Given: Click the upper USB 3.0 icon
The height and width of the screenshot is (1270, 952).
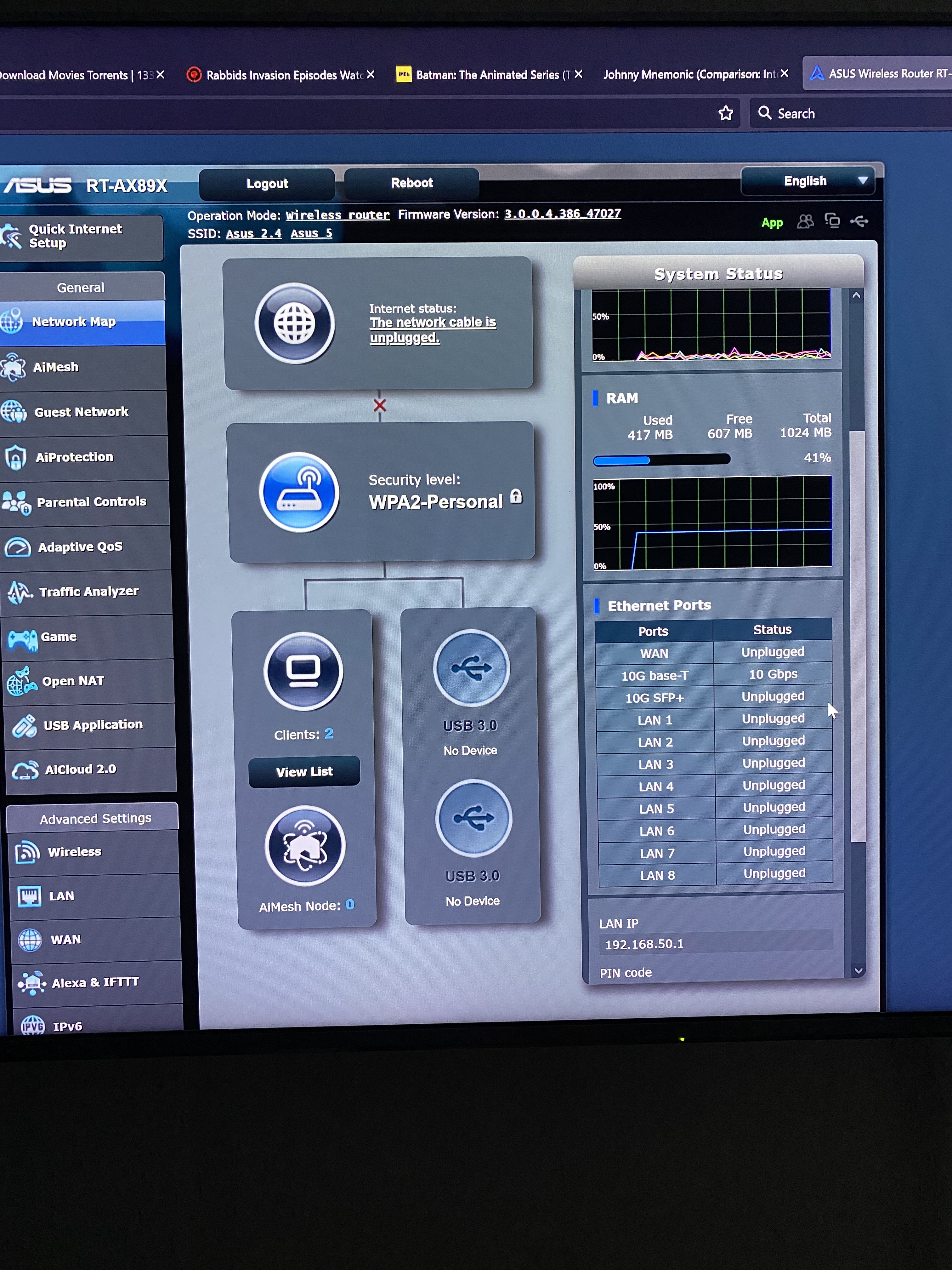Looking at the screenshot, I should (471, 668).
